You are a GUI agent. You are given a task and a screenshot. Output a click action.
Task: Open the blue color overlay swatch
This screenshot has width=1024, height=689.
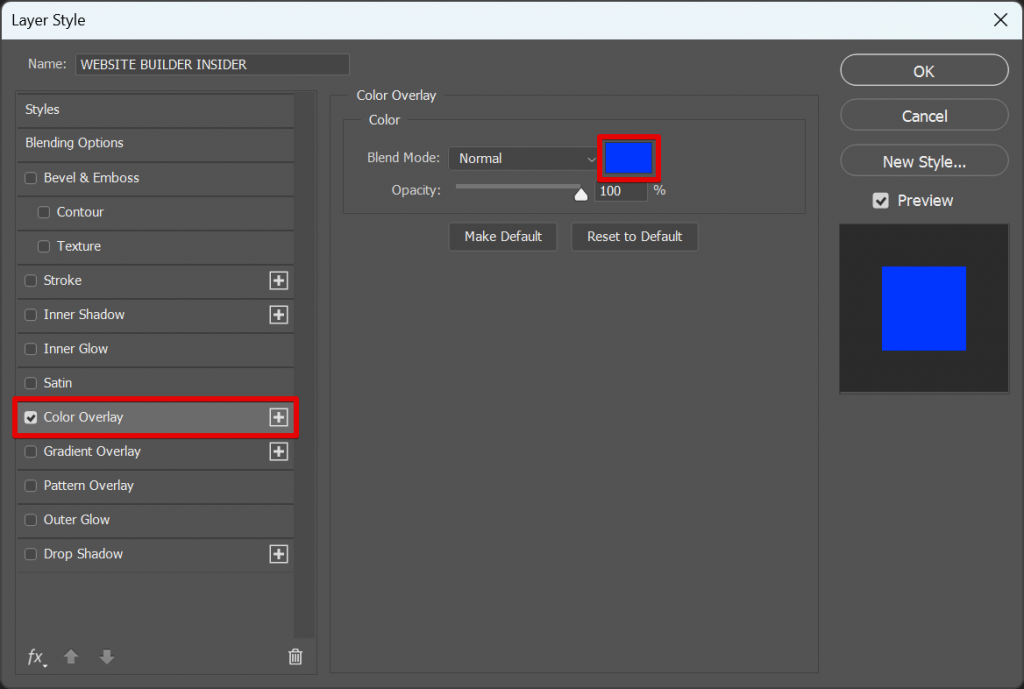tap(629, 158)
